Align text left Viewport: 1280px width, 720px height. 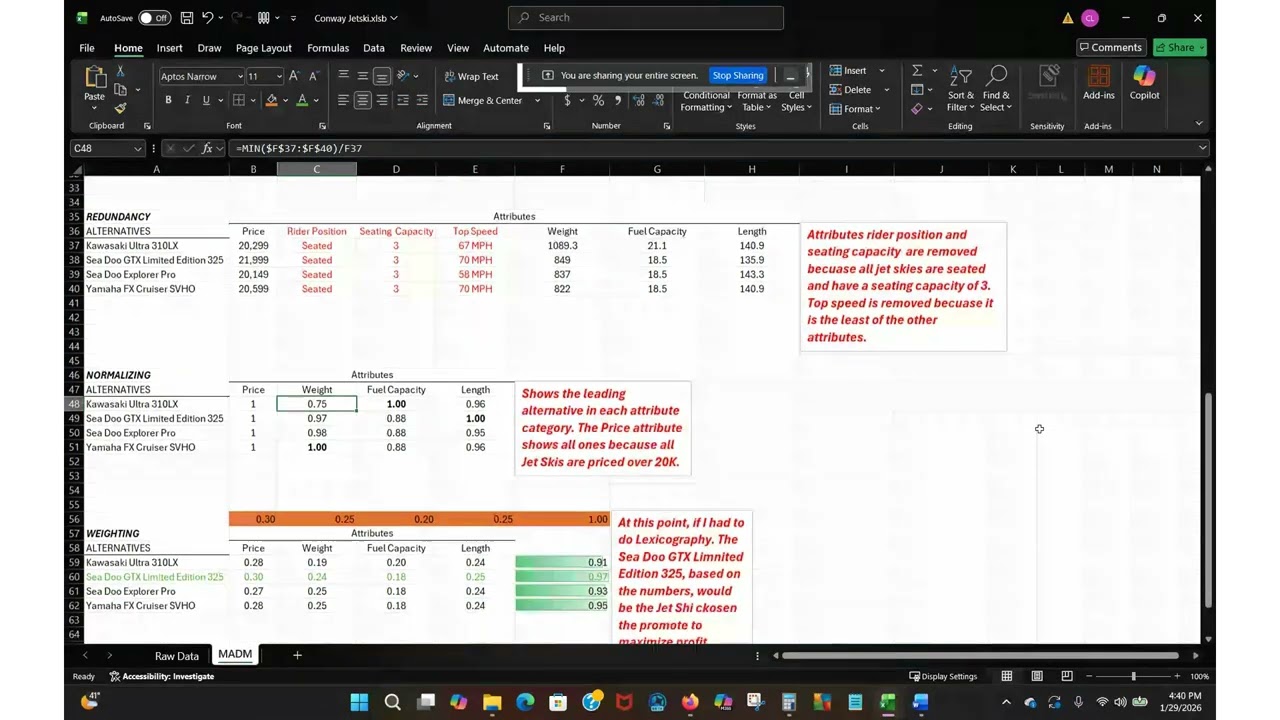point(343,100)
